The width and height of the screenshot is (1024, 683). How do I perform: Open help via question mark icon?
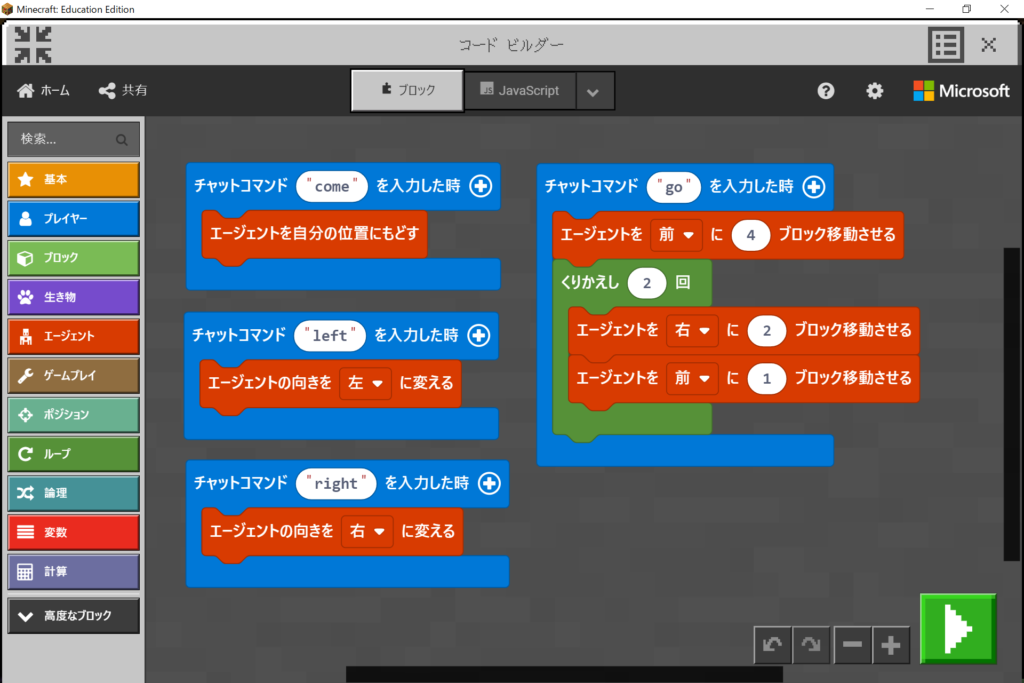(x=826, y=91)
